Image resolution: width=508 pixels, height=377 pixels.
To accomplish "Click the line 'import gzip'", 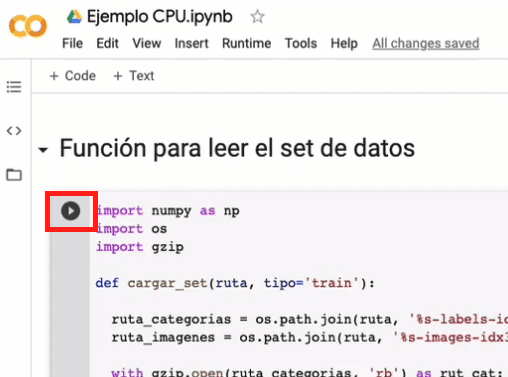I will pos(140,247).
